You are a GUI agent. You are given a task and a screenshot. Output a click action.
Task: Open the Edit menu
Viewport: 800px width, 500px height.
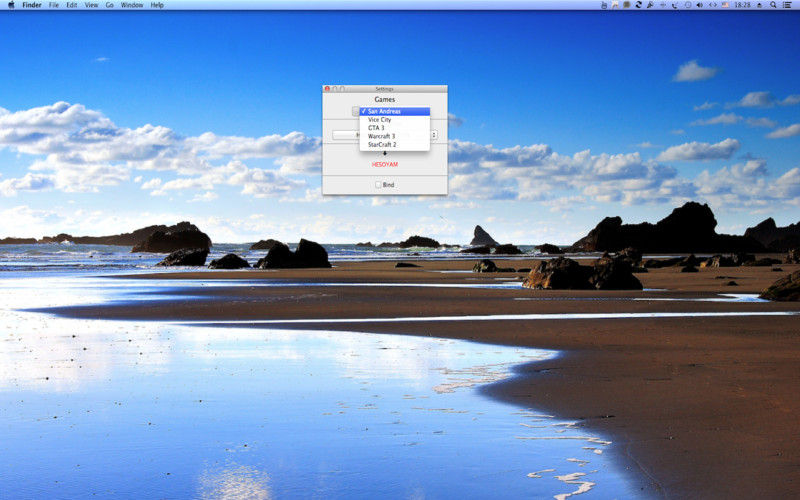[72, 5]
